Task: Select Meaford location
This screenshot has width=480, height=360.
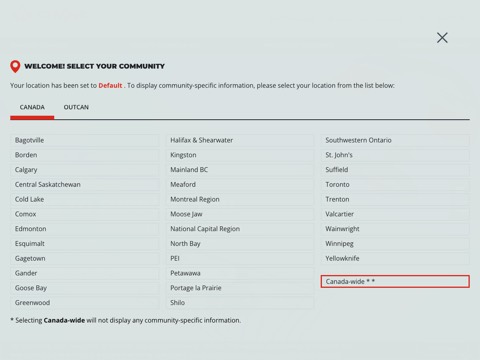Action: coord(240,185)
